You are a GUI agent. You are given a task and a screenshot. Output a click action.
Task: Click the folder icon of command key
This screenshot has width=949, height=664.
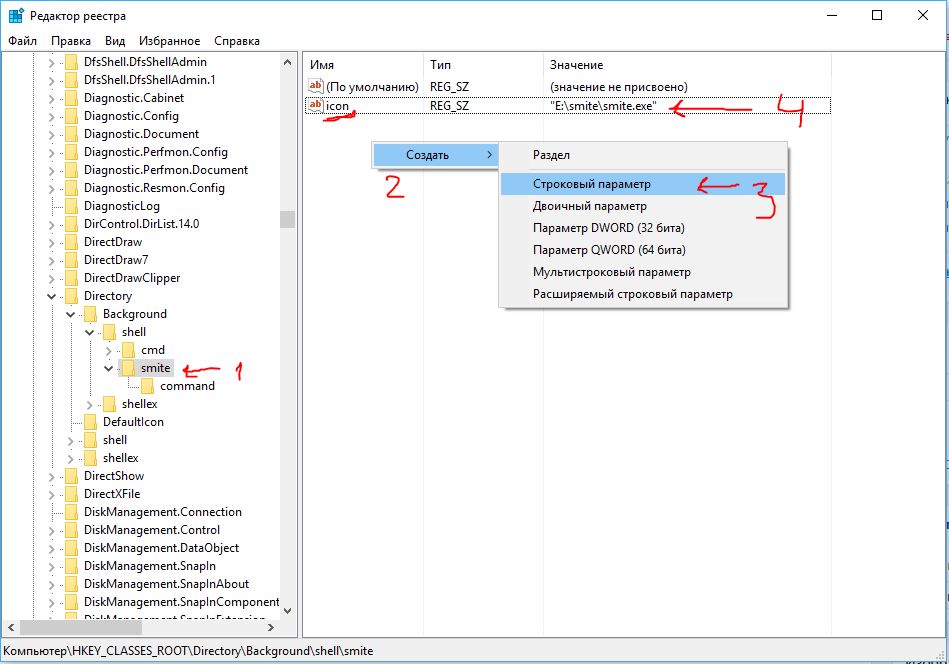pyautogui.click(x=147, y=386)
